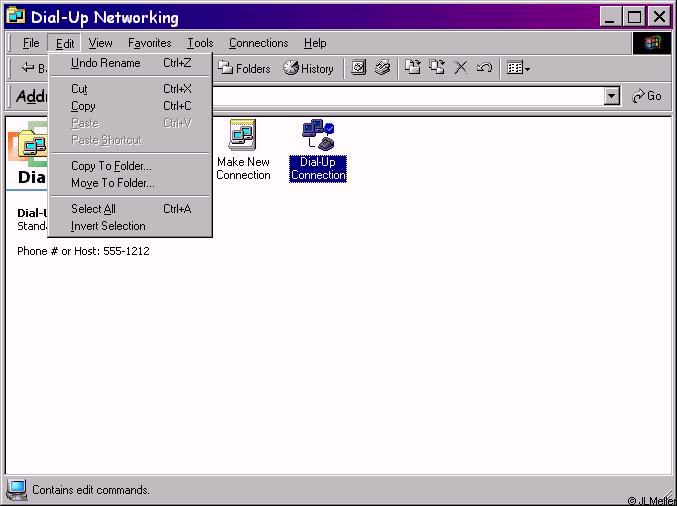The height and width of the screenshot is (506, 677).
Task: Open the Views dropdown button
Action: [x=518, y=68]
